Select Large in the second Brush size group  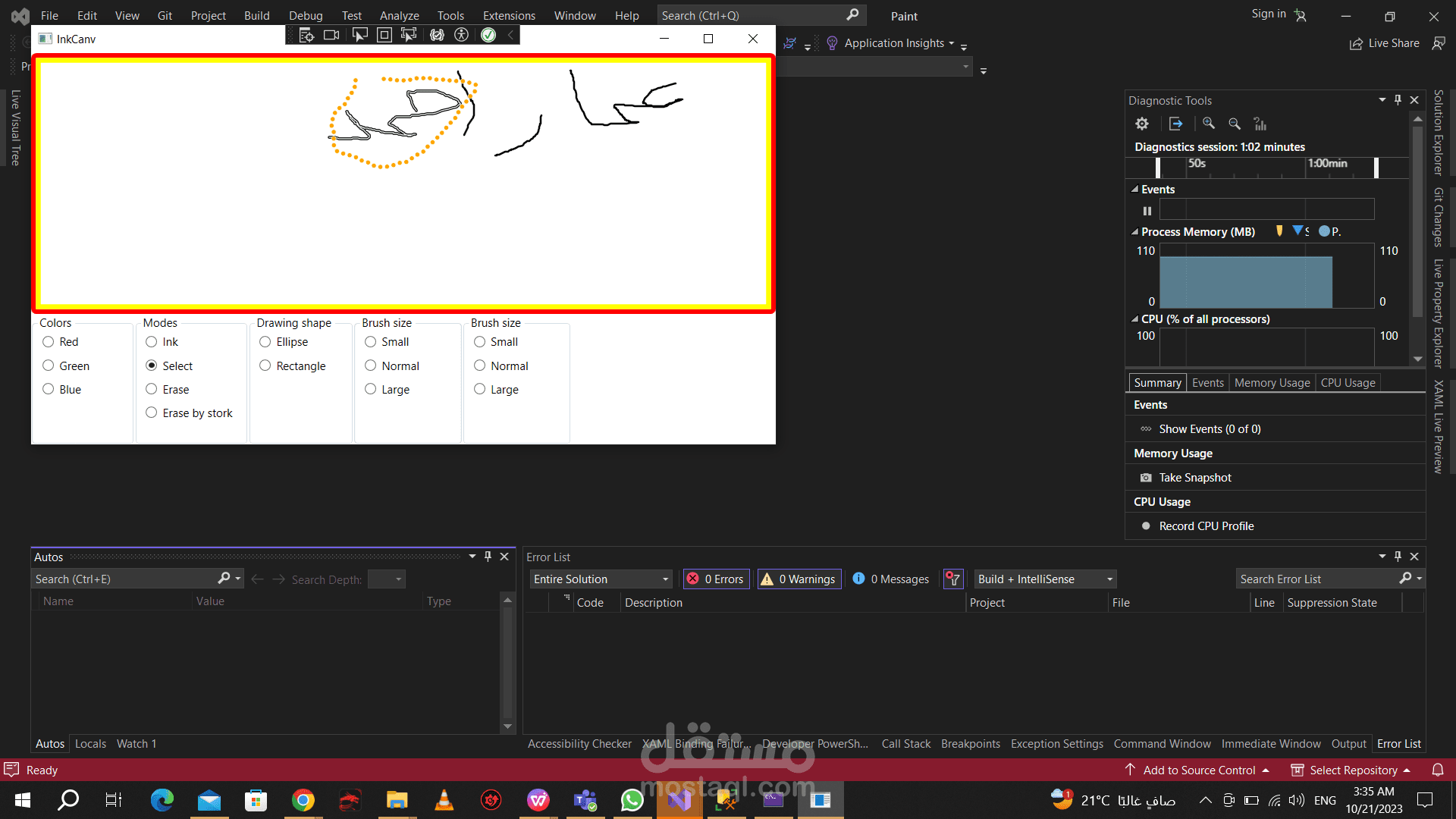click(480, 389)
